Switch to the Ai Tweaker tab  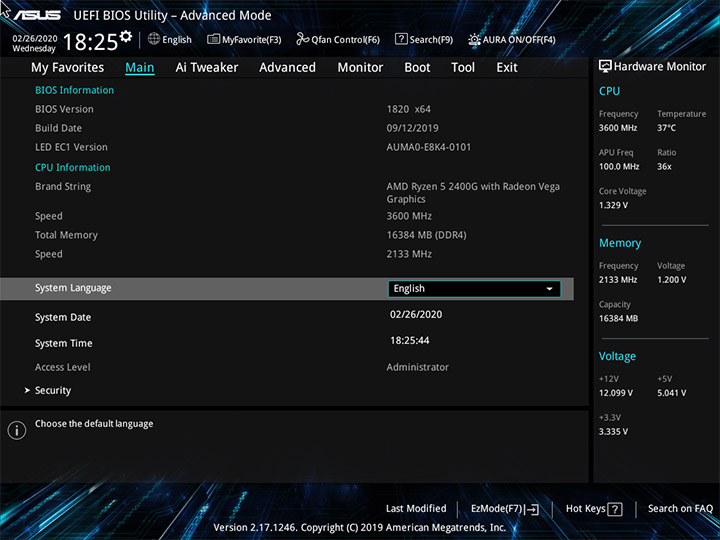207,68
